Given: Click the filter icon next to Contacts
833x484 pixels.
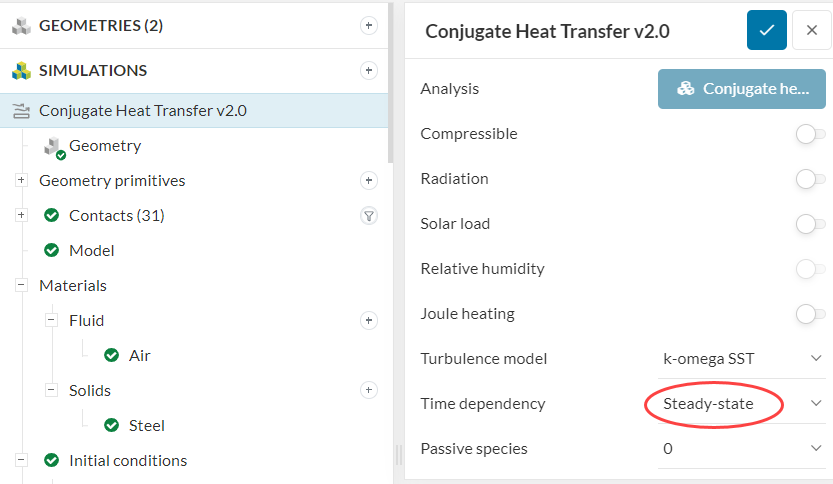Looking at the screenshot, I should 369,215.
